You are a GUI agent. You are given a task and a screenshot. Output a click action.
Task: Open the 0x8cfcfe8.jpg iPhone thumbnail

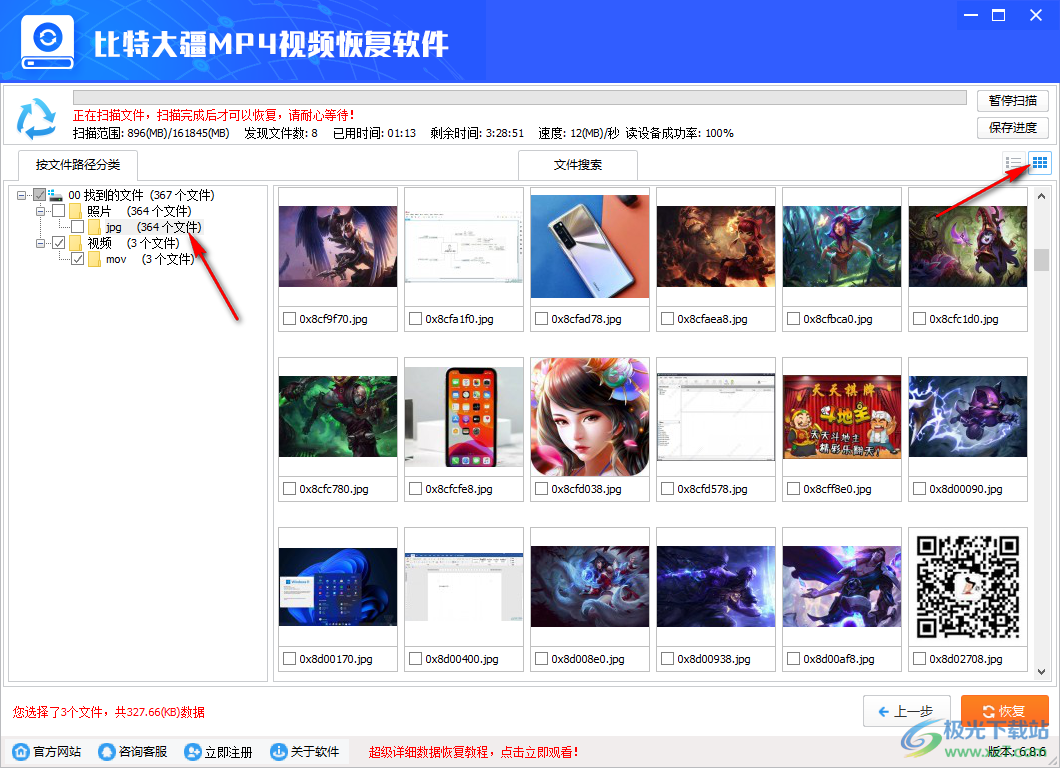tap(464, 417)
